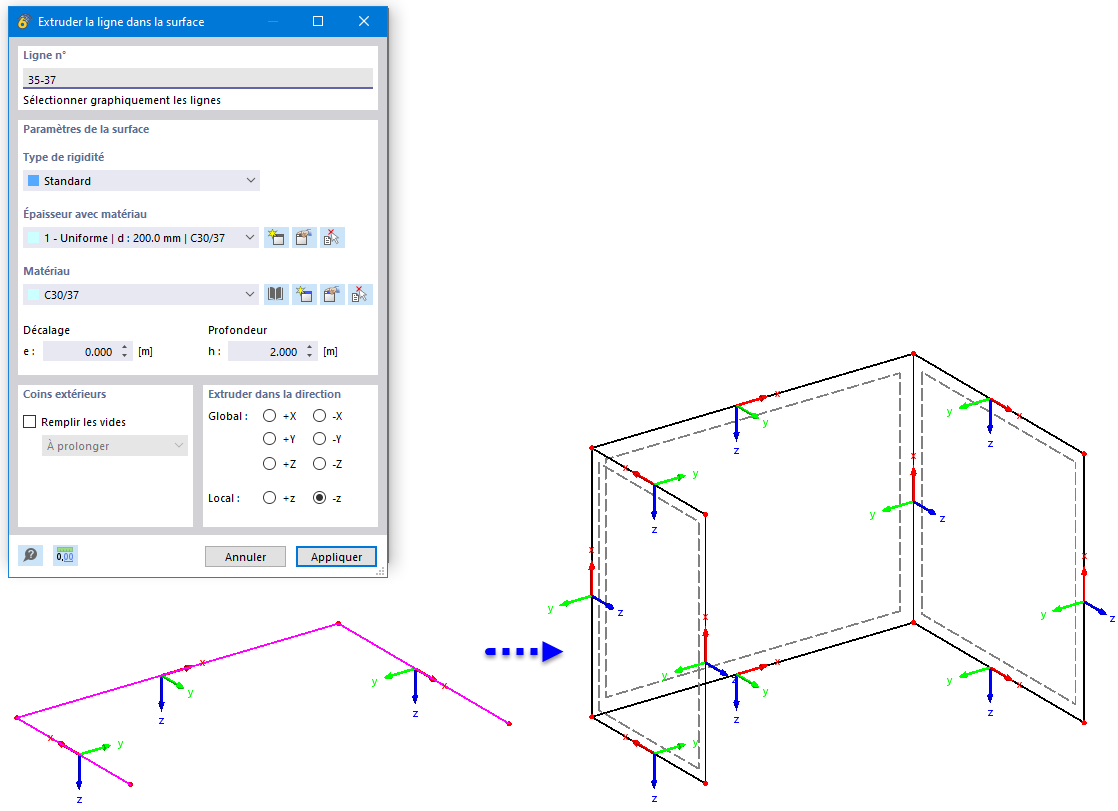Select graphically the lines

(120, 101)
